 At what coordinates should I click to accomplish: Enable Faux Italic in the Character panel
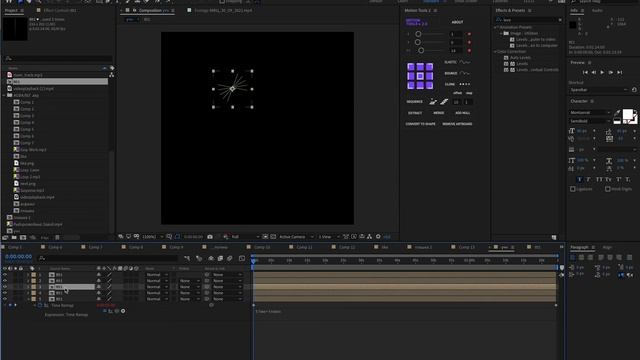point(589,180)
